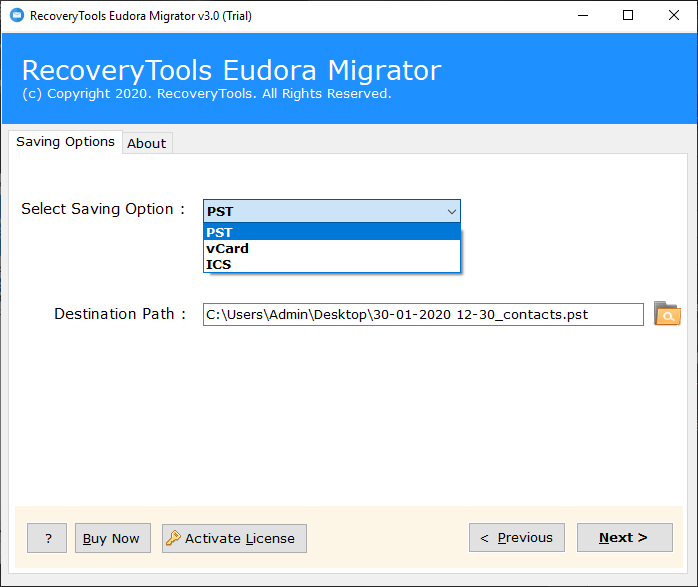Click the Buy Now button
The width and height of the screenshot is (698, 587).
113,538
